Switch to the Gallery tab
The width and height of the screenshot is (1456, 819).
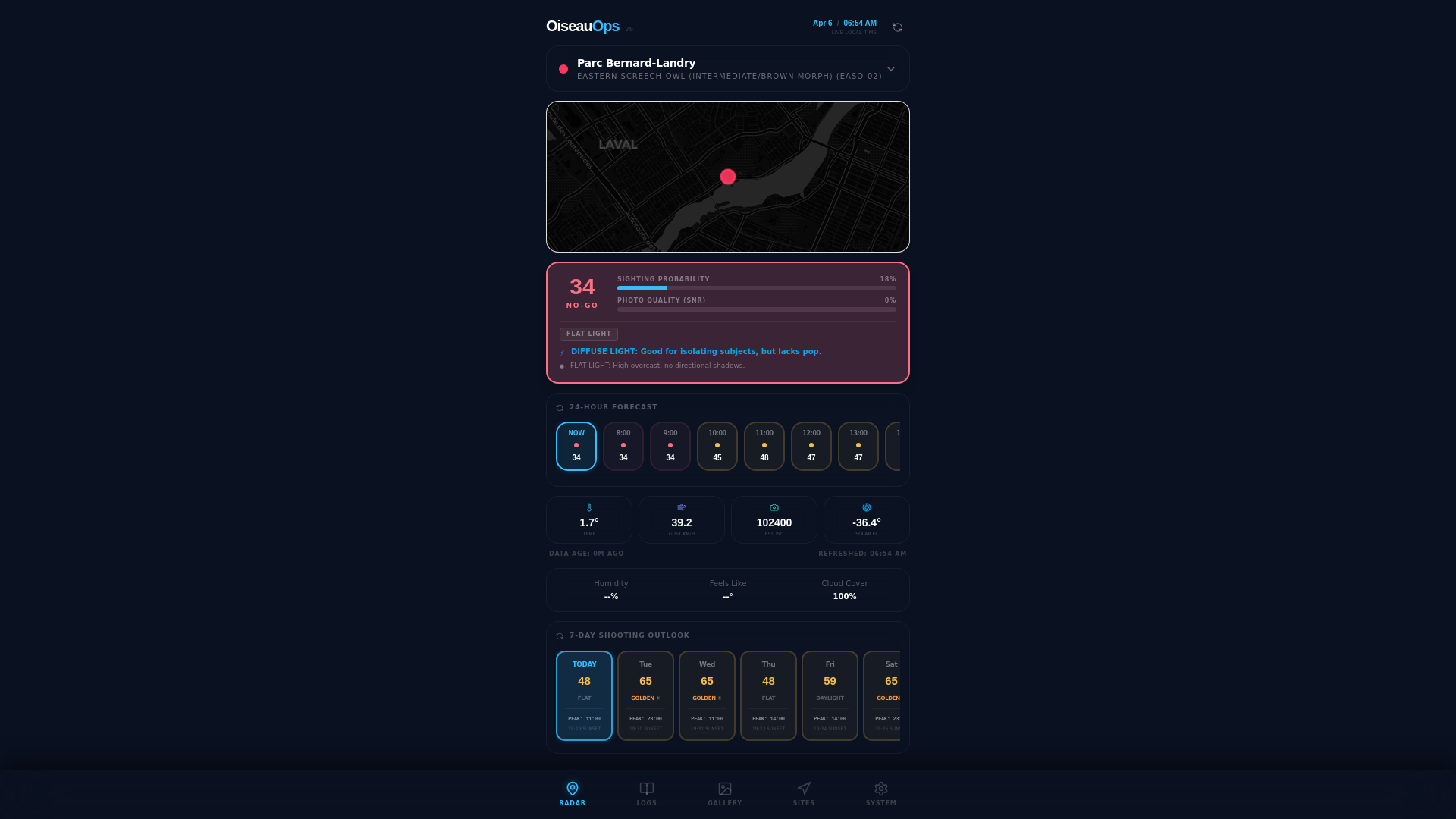[725, 794]
